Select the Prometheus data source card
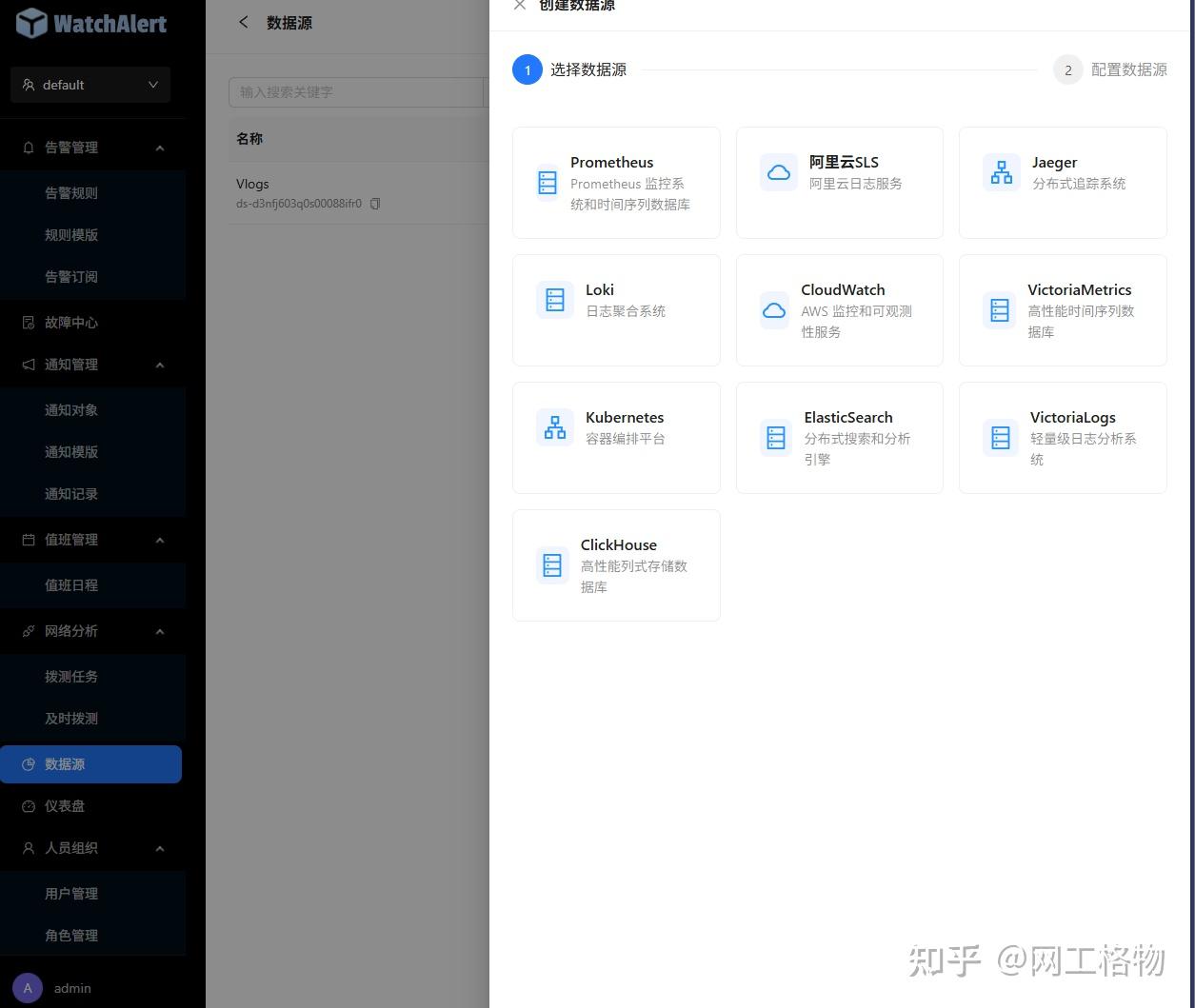 tap(615, 182)
